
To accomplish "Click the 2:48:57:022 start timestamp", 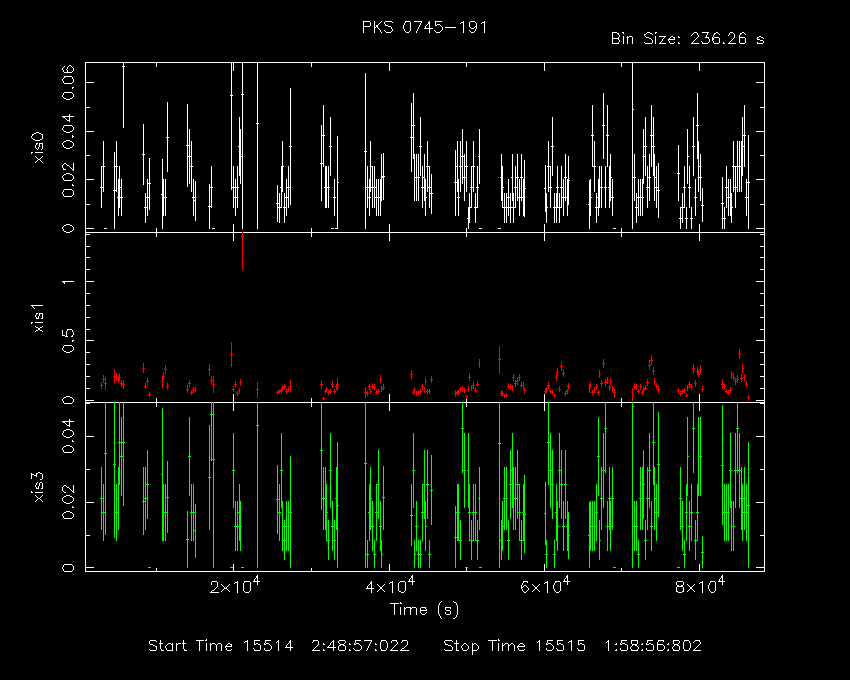I will click(360, 646).
